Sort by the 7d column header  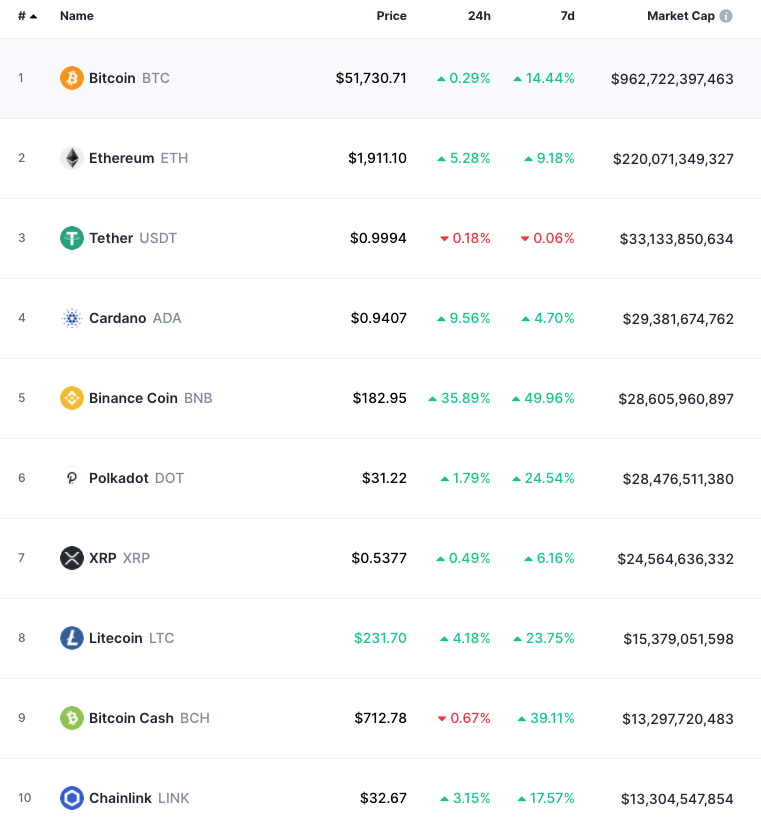pos(567,16)
